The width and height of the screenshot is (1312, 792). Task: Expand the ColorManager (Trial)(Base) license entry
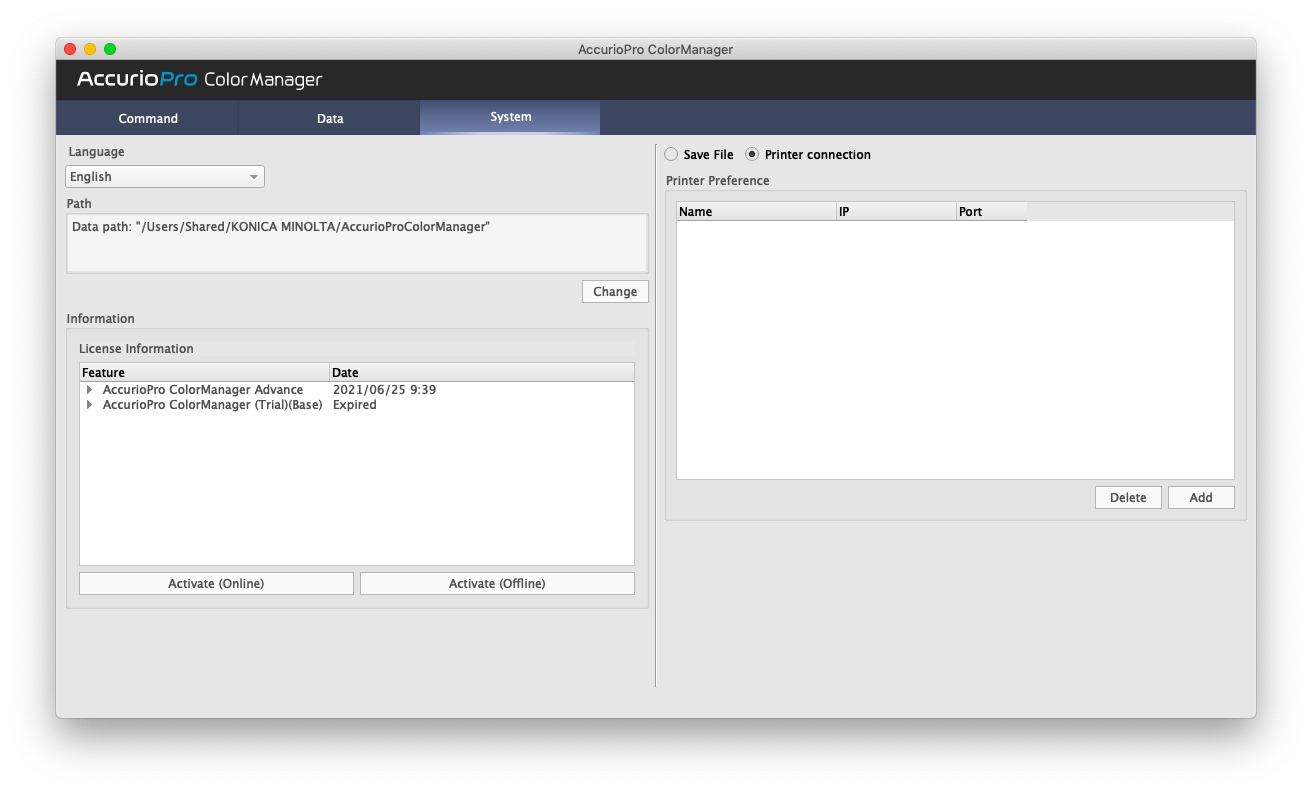click(x=89, y=405)
